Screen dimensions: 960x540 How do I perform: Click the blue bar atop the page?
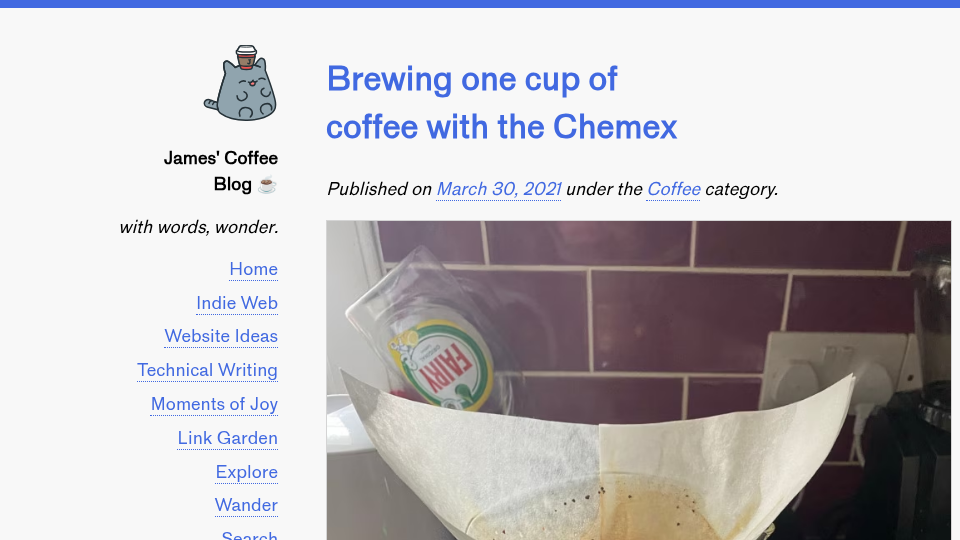[480, 4]
